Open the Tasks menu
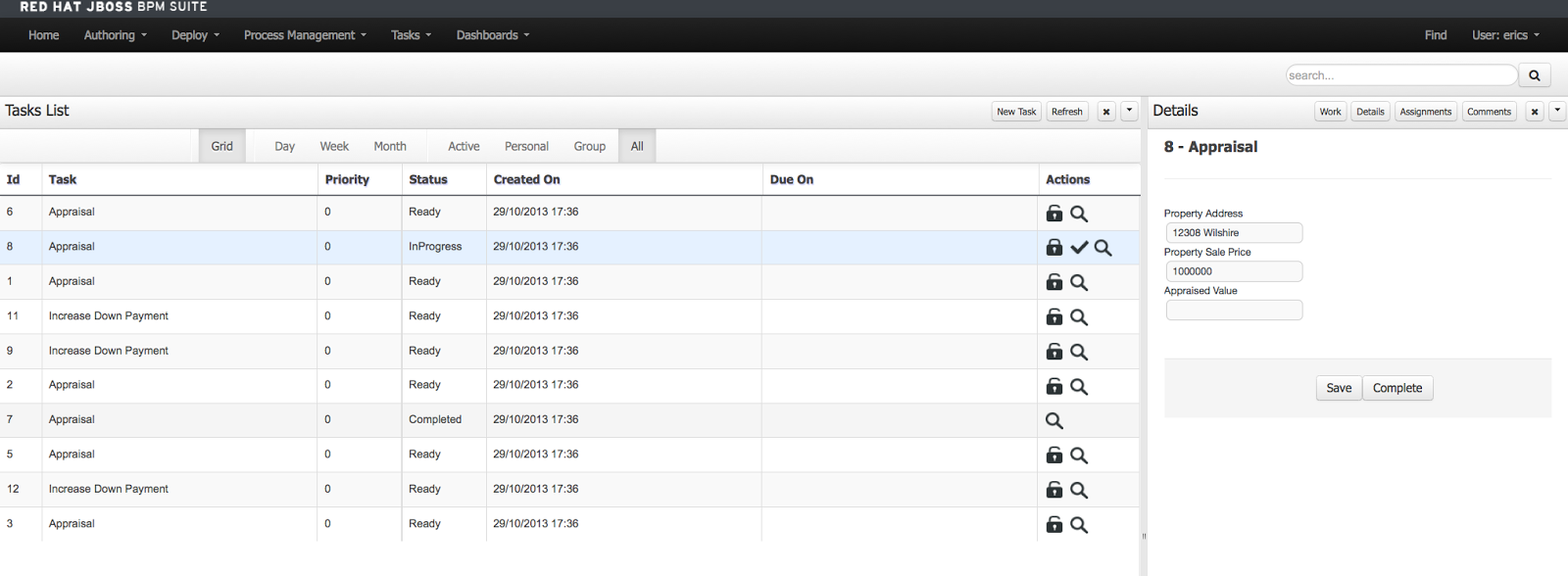The height and width of the screenshot is (576, 1568). tap(411, 35)
